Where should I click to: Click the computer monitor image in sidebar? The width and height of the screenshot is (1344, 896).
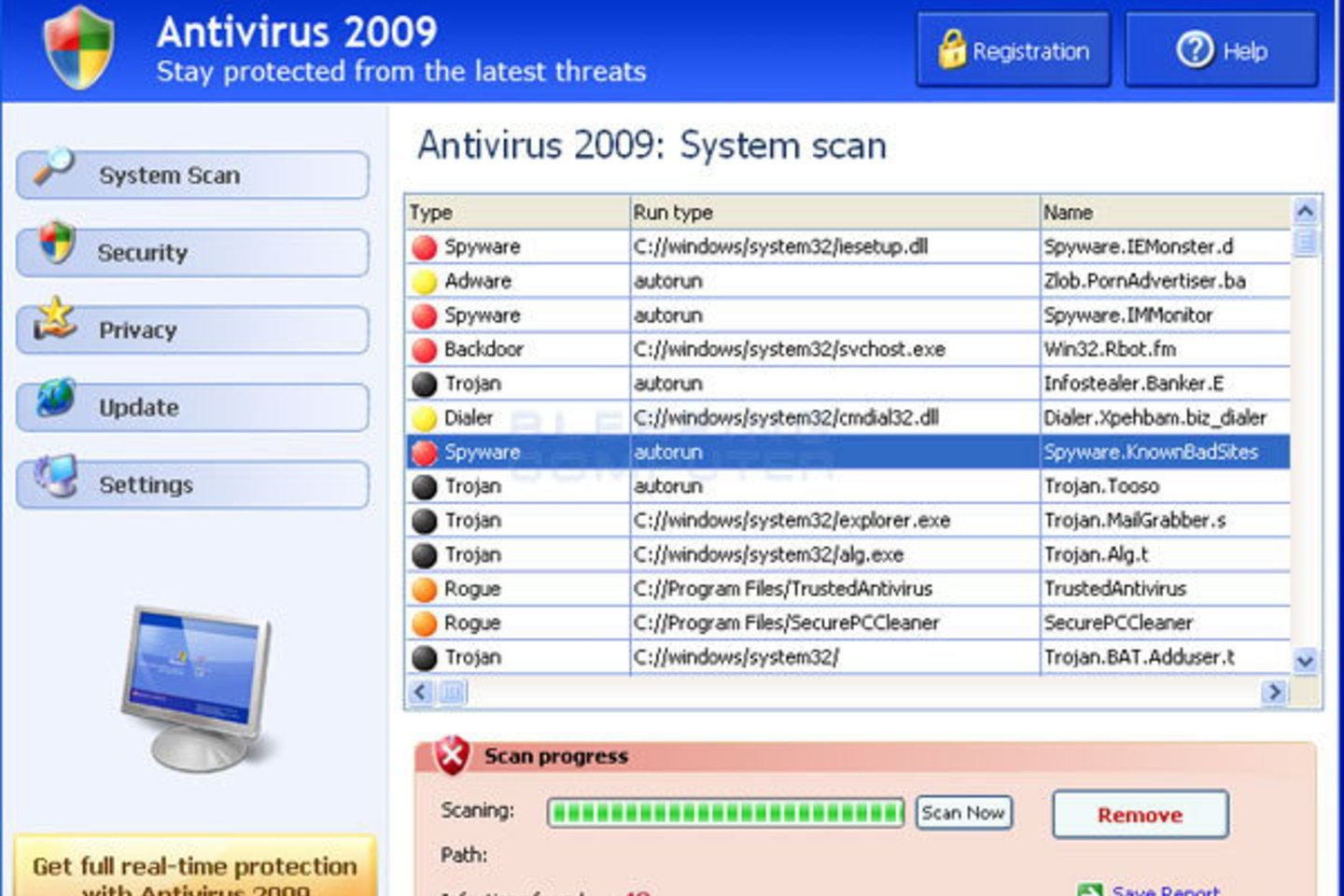[x=199, y=689]
